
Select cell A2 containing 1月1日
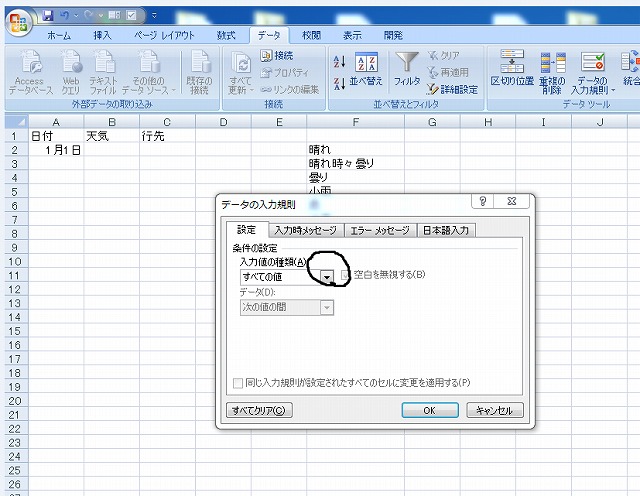55,150
